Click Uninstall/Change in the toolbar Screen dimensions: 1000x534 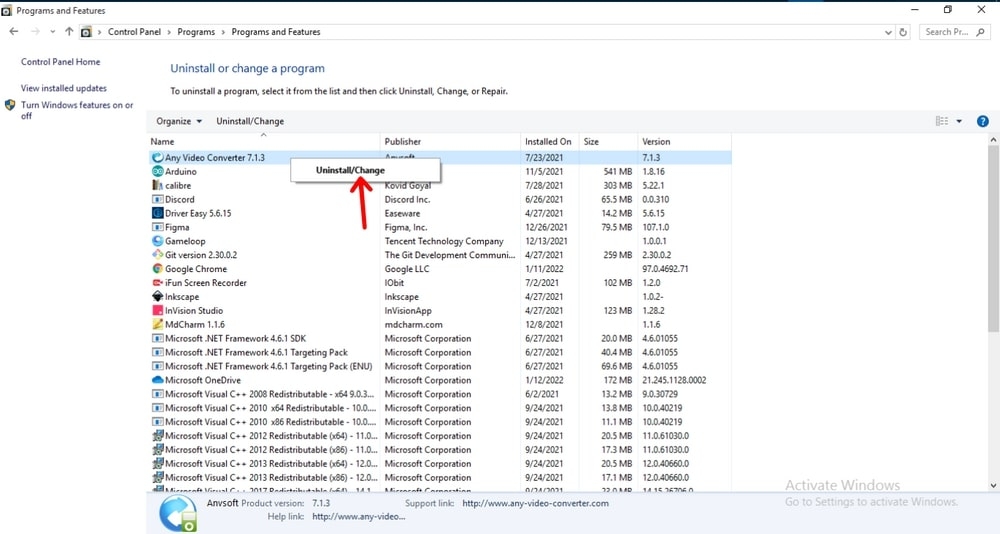point(250,121)
